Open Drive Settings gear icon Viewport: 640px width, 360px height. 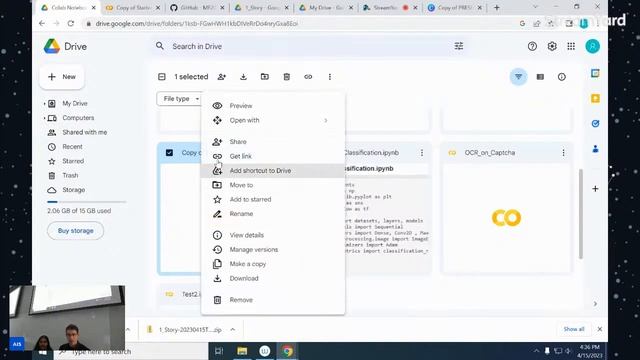coord(552,47)
